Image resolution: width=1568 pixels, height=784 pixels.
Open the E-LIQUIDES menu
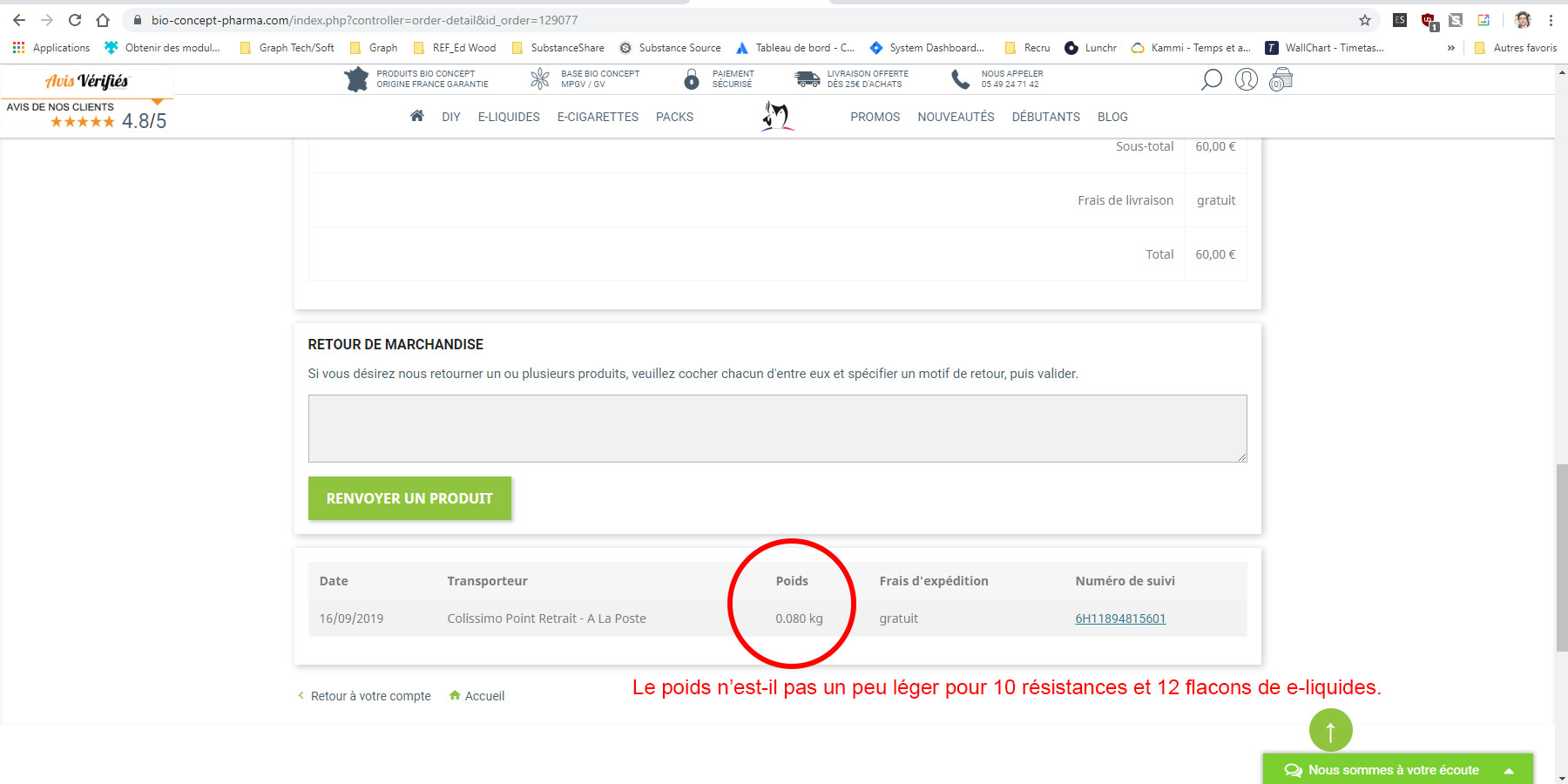point(509,117)
